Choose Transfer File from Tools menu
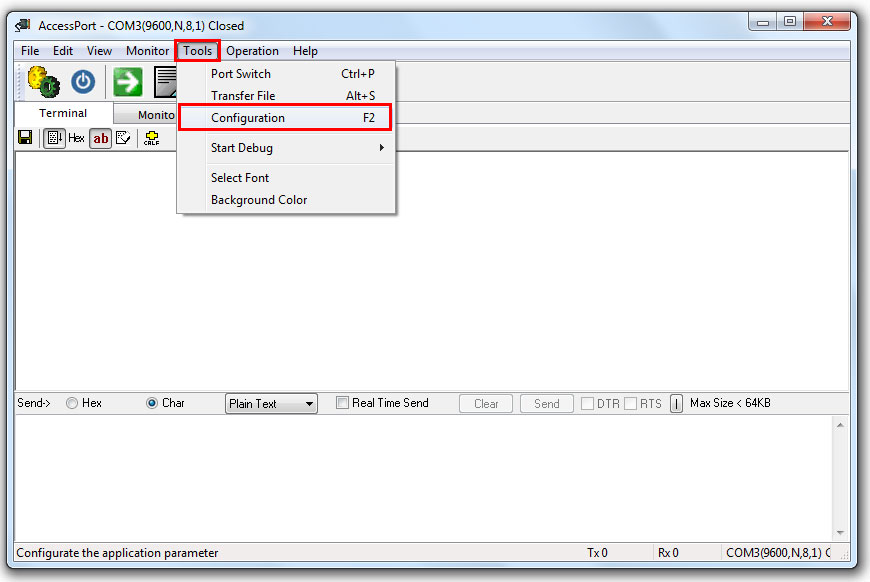The image size is (870, 582). (286, 96)
